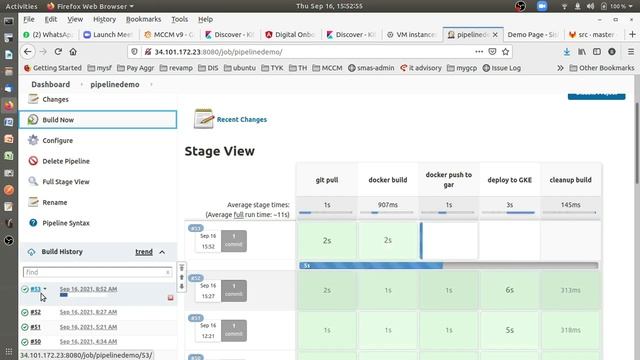
Task: Open the Tools menu
Action: pyautogui.click(x=179, y=19)
